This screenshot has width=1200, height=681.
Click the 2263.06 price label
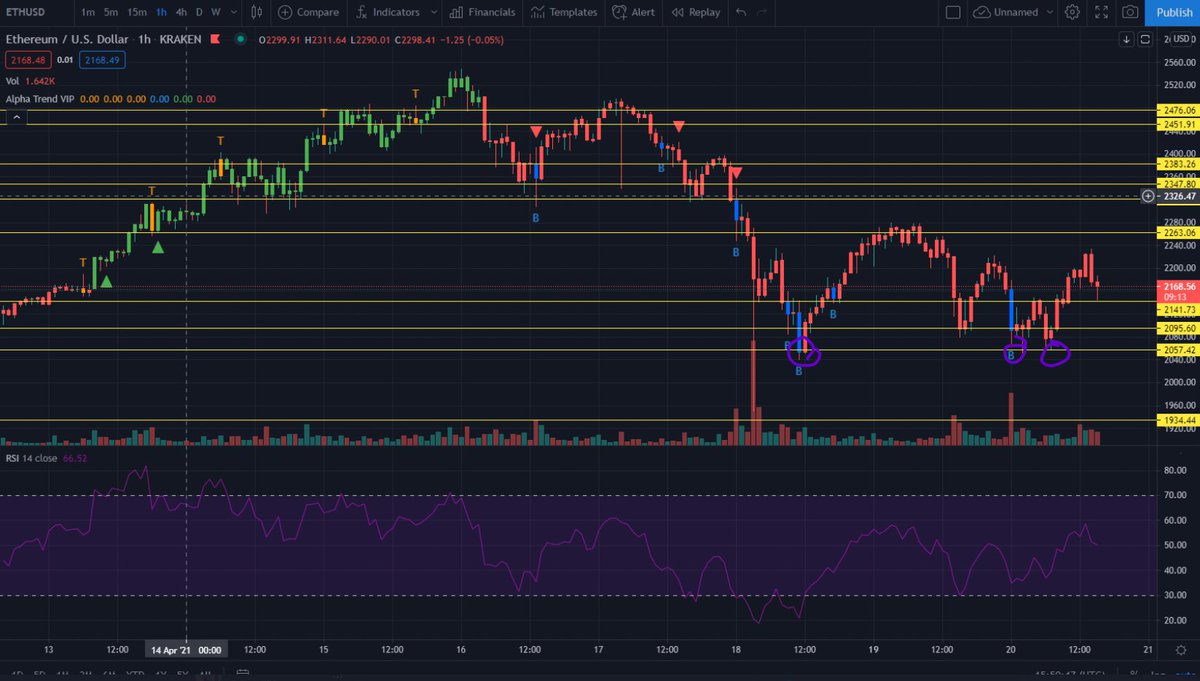pyautogui.click(x=1179, y=233)
